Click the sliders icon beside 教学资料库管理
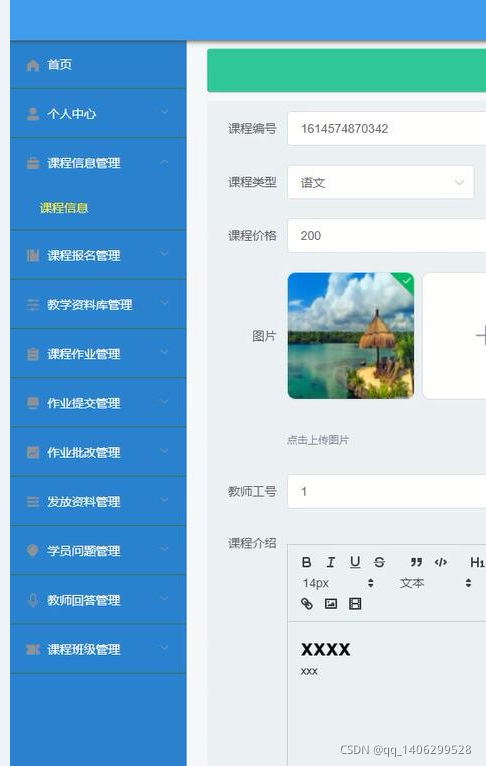 pyautogui.click(x=33, y=305)
